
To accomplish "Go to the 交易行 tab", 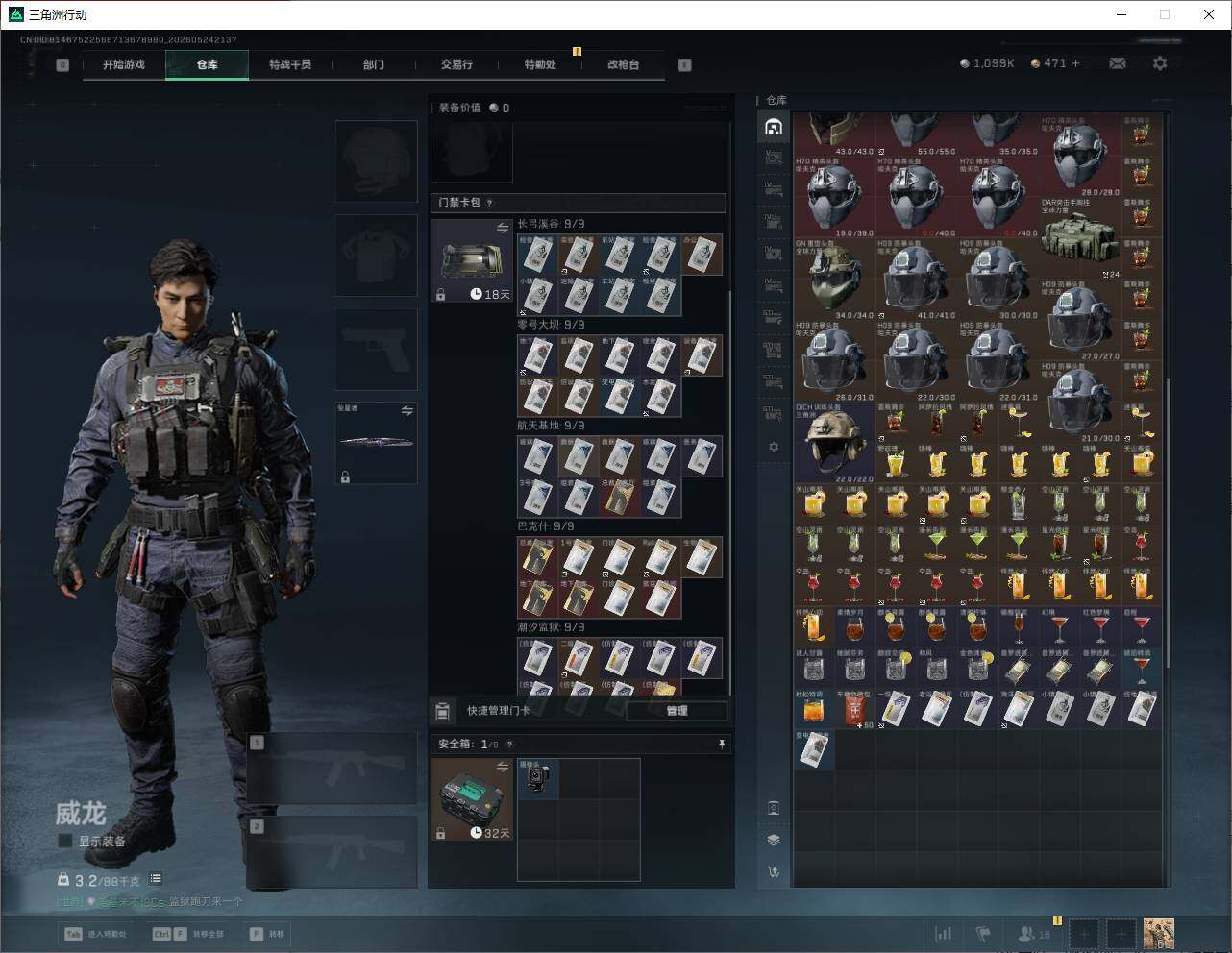I will click(456, 64).
